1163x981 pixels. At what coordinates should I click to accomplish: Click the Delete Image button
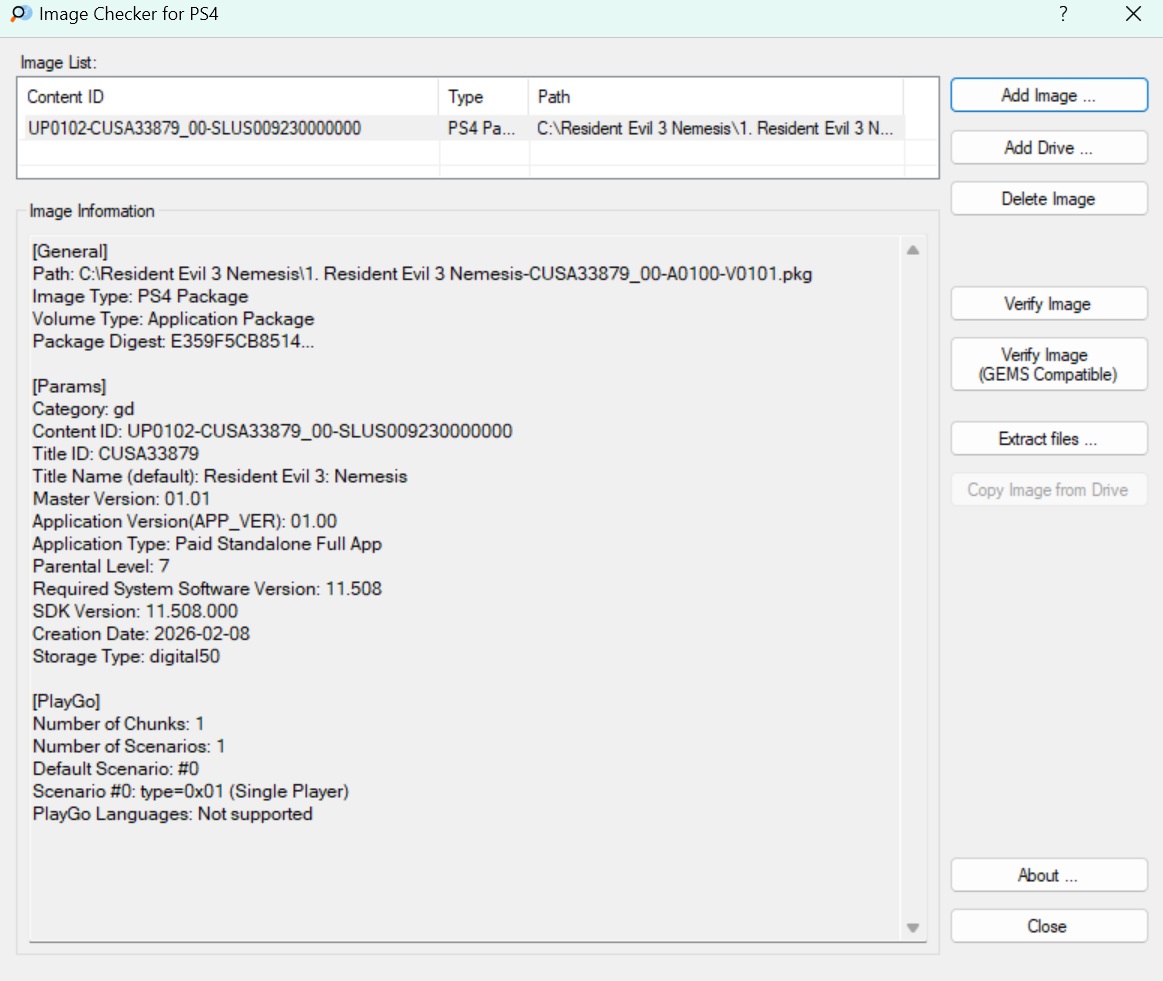pyautogui.click(x=1049, y=199)
